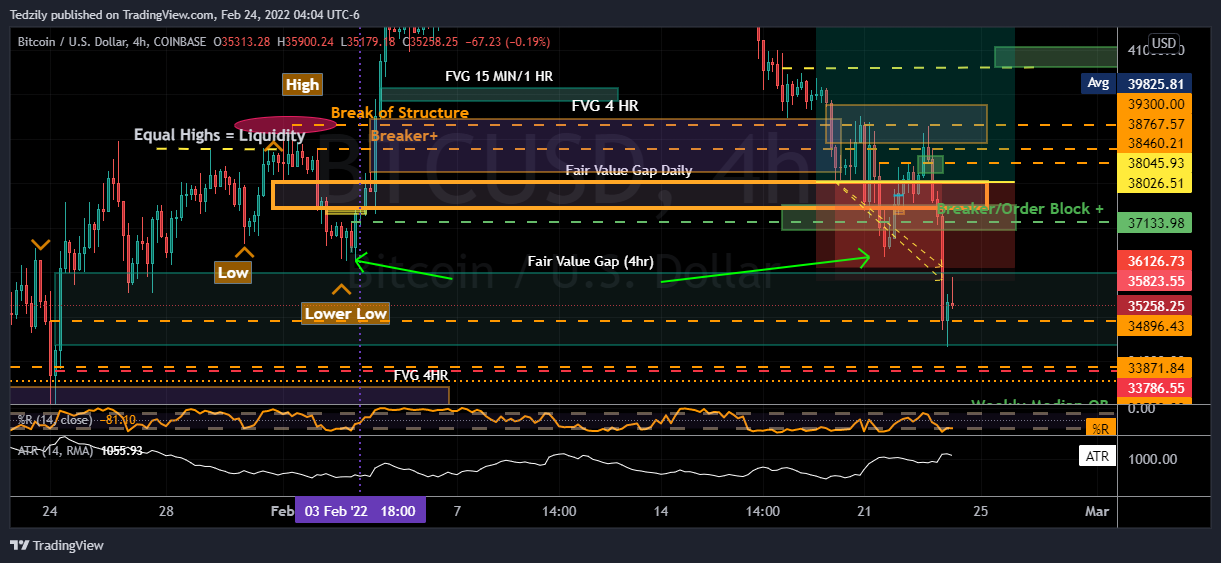The width and height of the screenshot is (1221, 563).
Task: Select the green 37133.98 price tag
Action: coord(1156,222)
